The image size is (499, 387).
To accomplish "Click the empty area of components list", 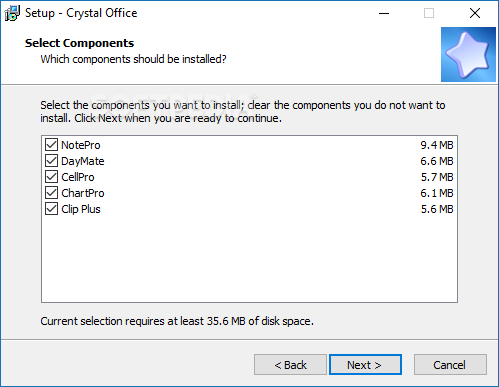I will pyautogui.click(x=249, y=258).
